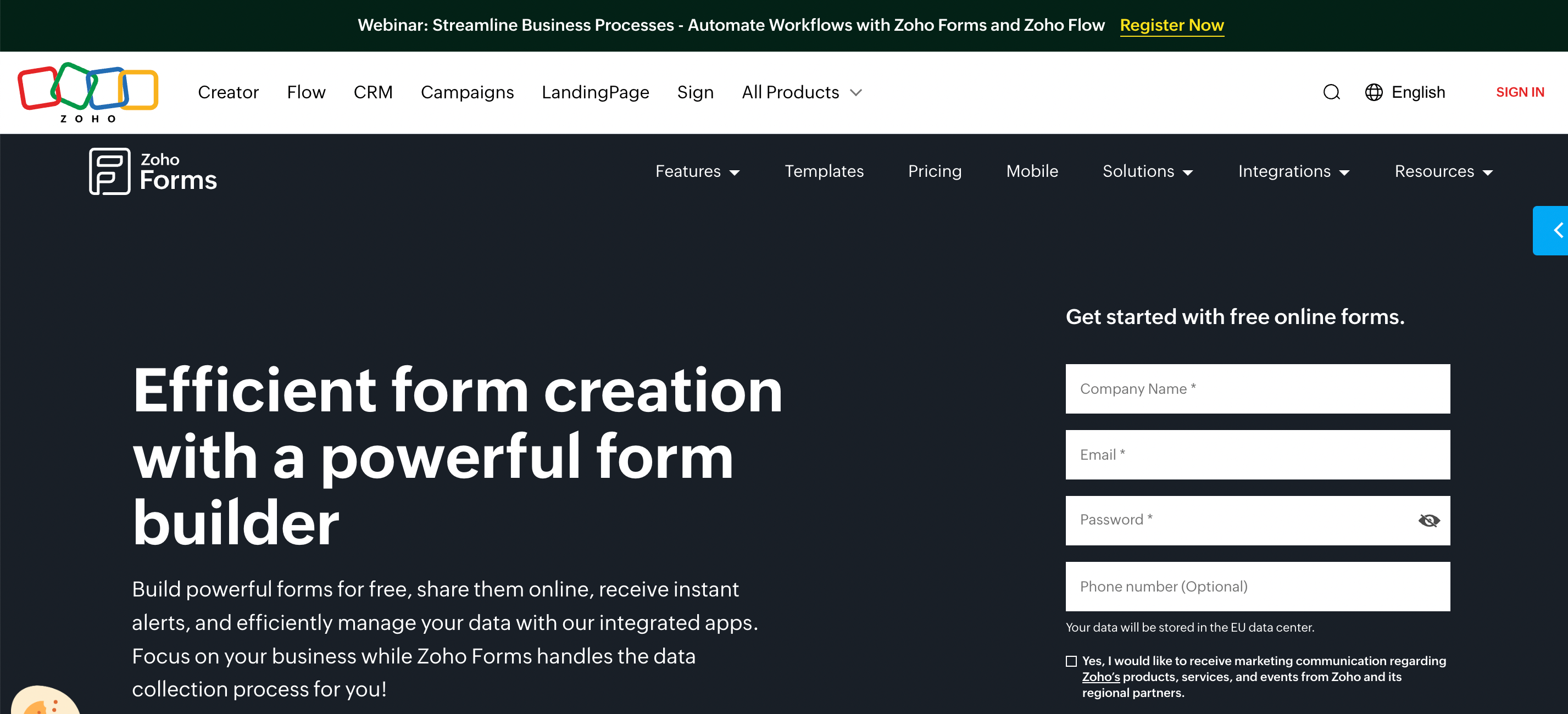Go to the Pricing page
This screenshot has height=714, width=1568.
click(x=935, y=171)
